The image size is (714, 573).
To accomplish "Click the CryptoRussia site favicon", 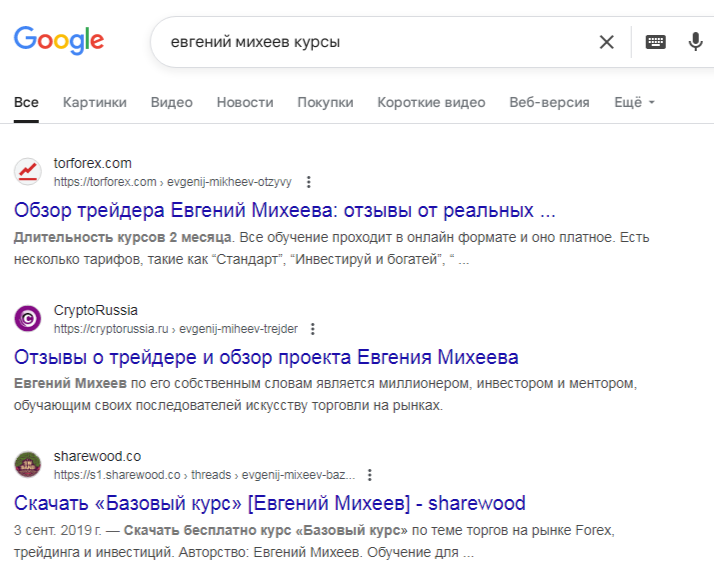I will coord(27,319).
